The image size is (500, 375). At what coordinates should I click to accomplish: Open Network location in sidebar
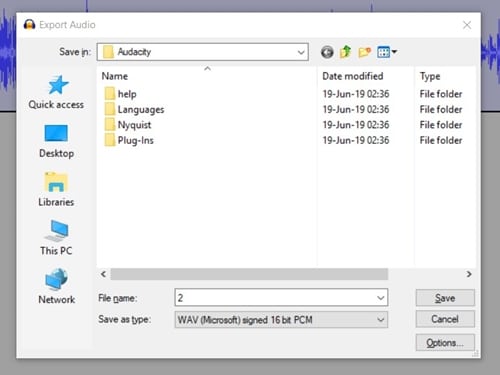click(56, 286)
